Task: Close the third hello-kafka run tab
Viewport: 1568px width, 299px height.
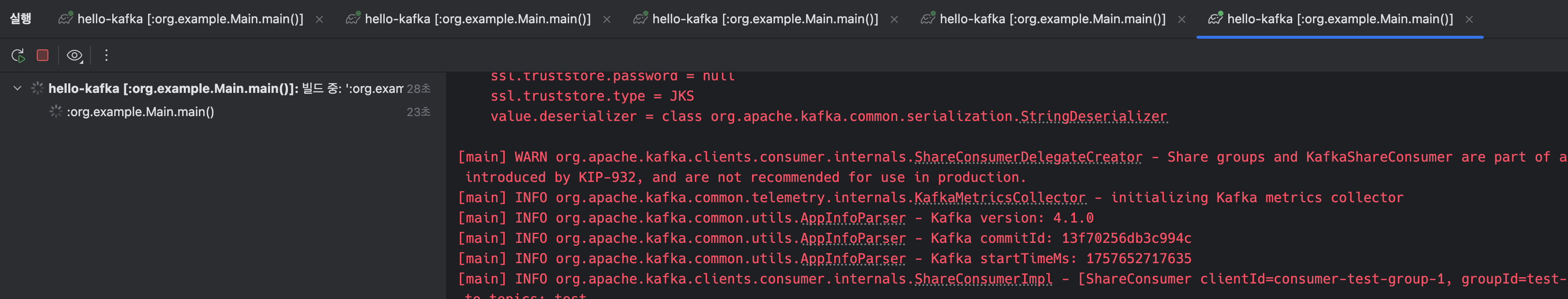Action: point(894,19)
